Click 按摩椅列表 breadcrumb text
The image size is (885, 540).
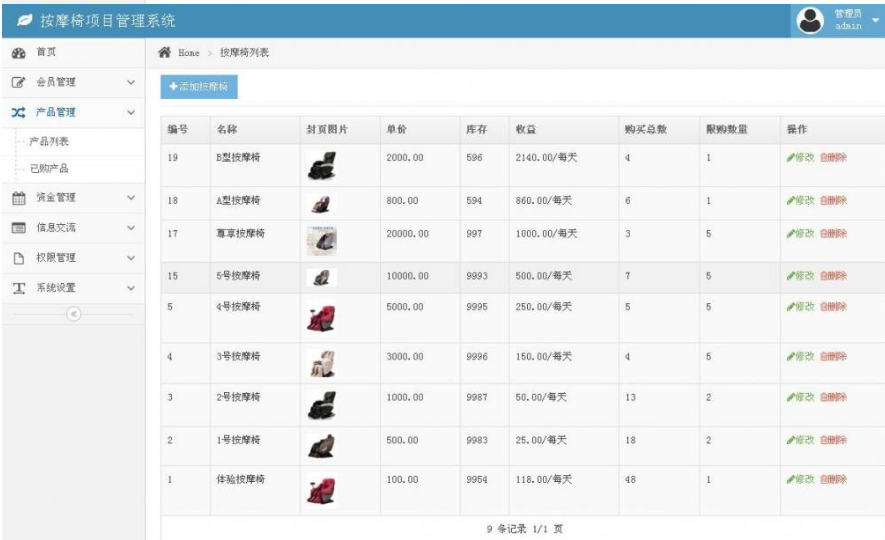(x=244, y=52)
